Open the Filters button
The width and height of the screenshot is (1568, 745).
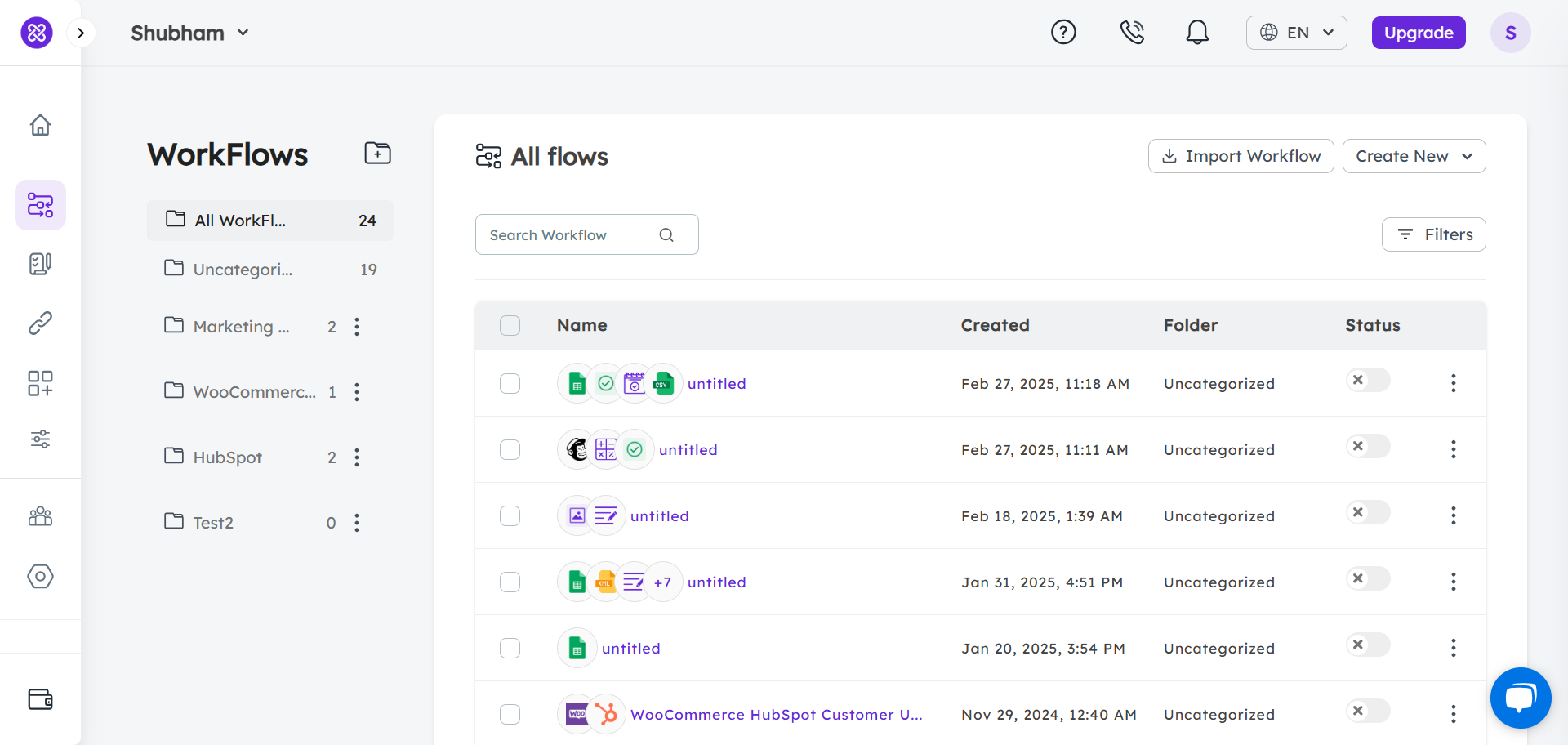pos(1433,234)
